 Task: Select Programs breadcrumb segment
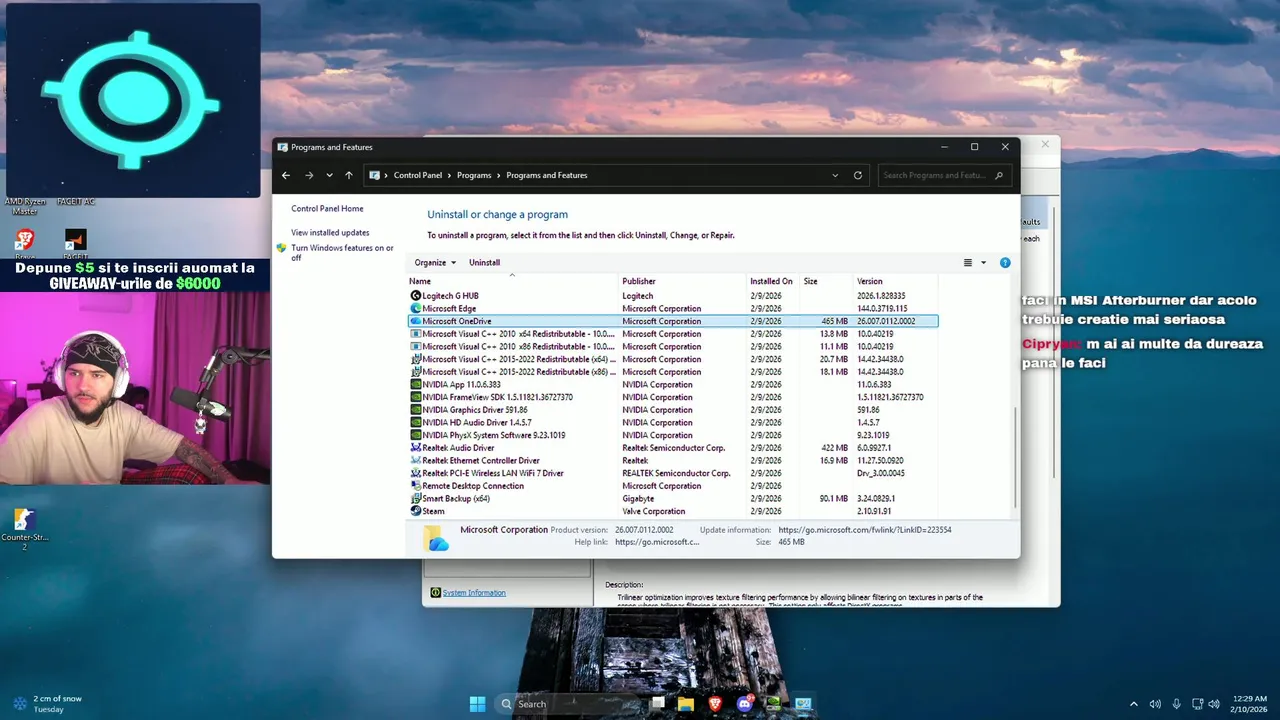pyautogui.click(x=474, y=175)
